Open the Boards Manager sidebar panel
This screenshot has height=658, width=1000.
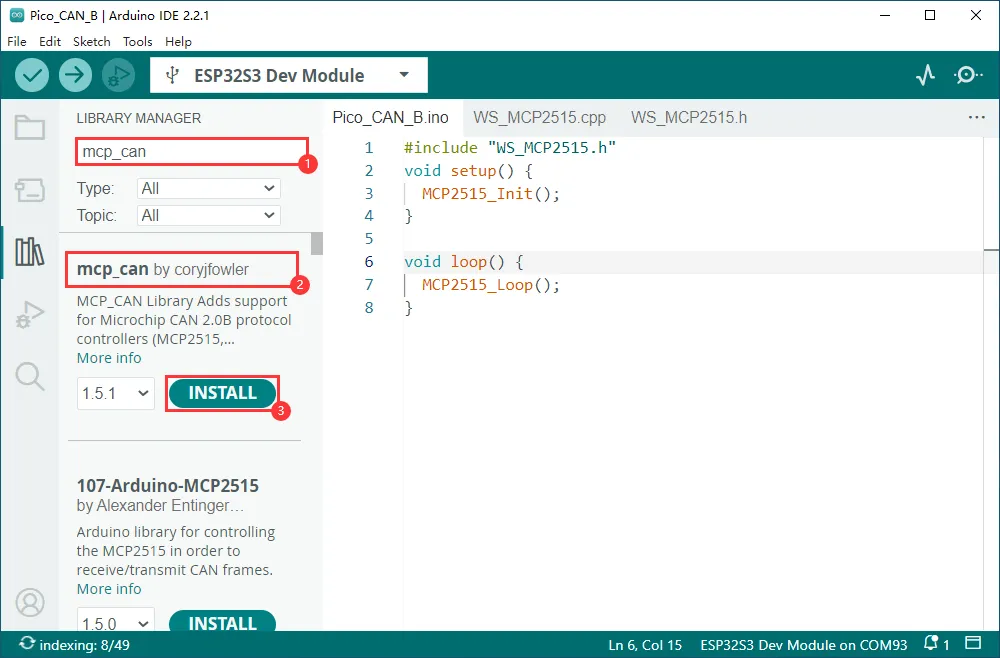click(30, 189)
